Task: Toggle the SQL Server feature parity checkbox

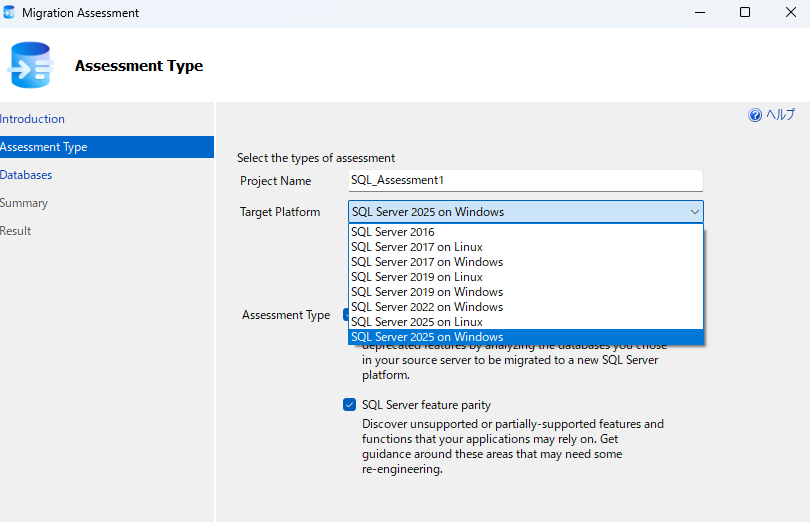Action: pyautogui.click(x=349, y=405)
